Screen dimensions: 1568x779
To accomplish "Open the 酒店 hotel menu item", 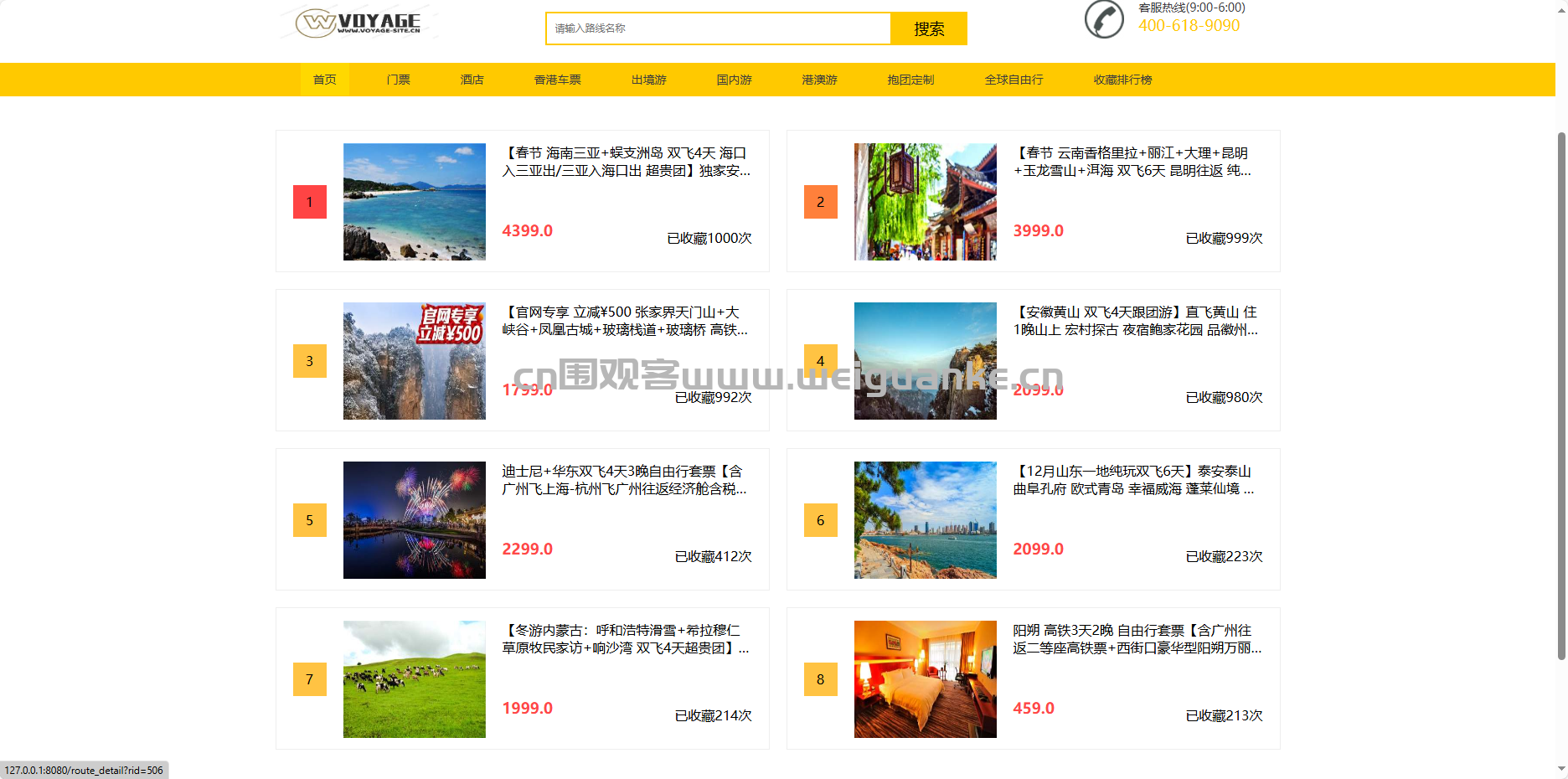I will tap(472, 80).
